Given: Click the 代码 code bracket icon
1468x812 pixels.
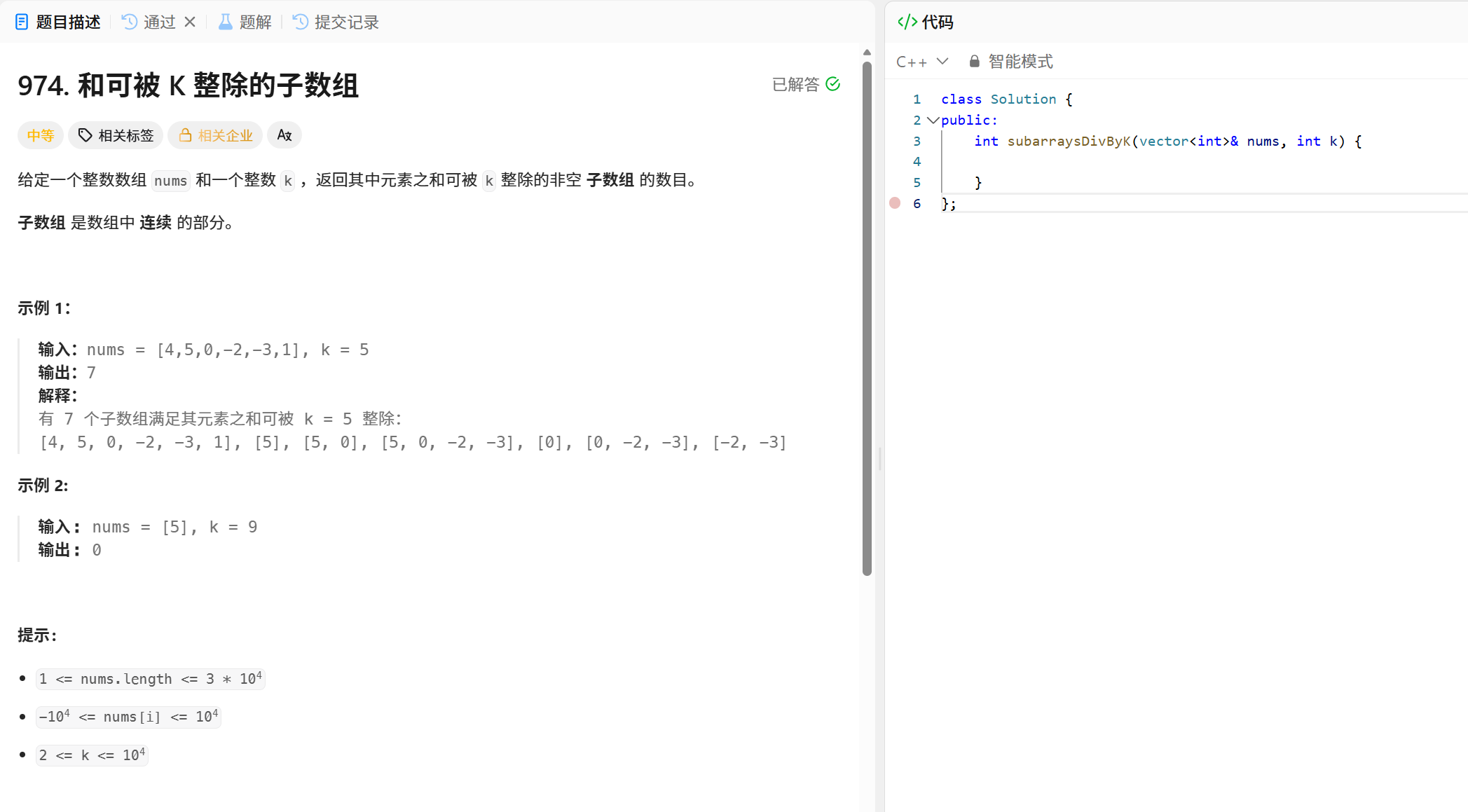Looking at the screenshot, I should (907, 22).
